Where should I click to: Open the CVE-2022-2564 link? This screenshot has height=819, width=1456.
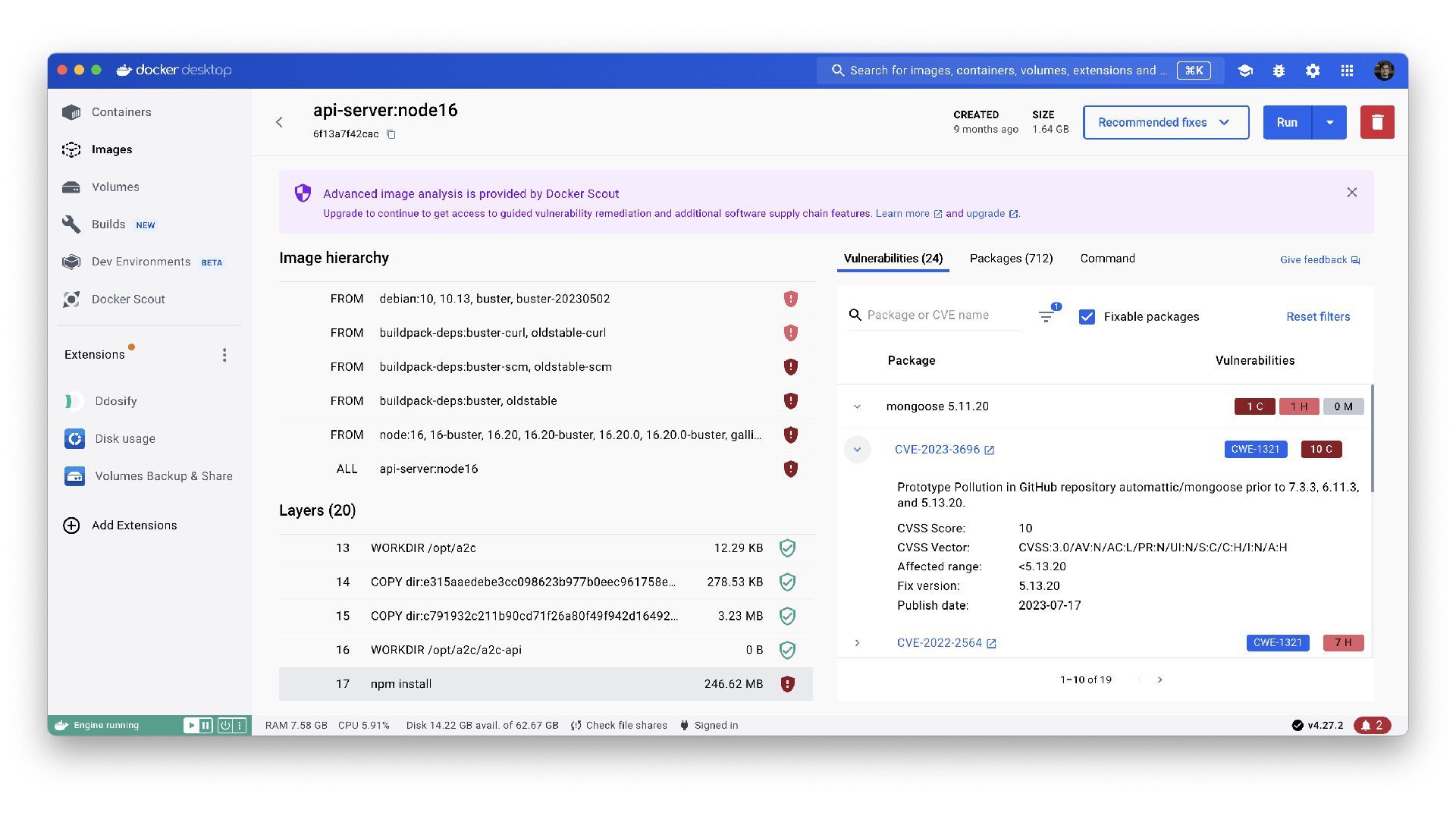click(939, 643)
